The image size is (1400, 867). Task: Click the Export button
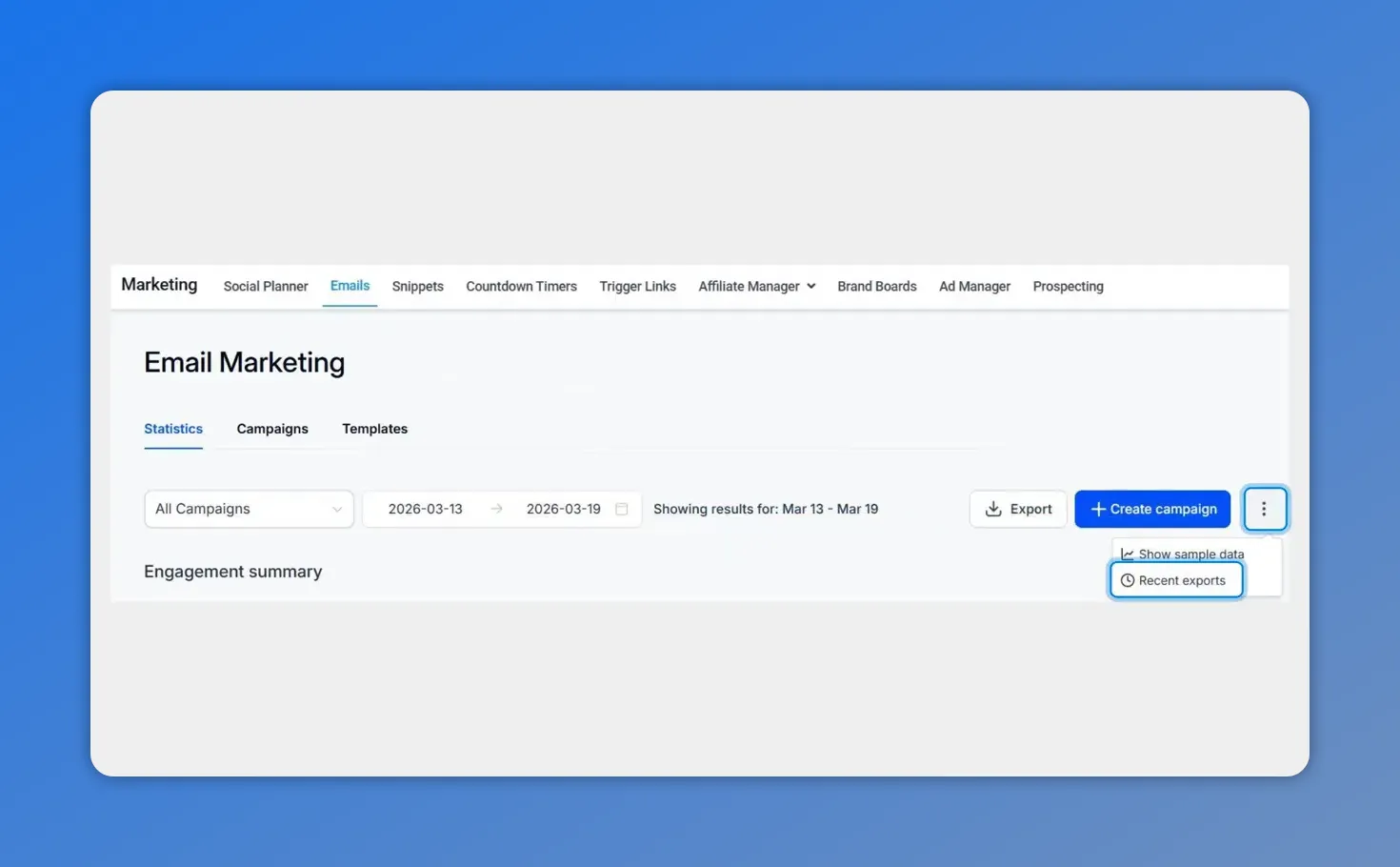click(1018, 509)
